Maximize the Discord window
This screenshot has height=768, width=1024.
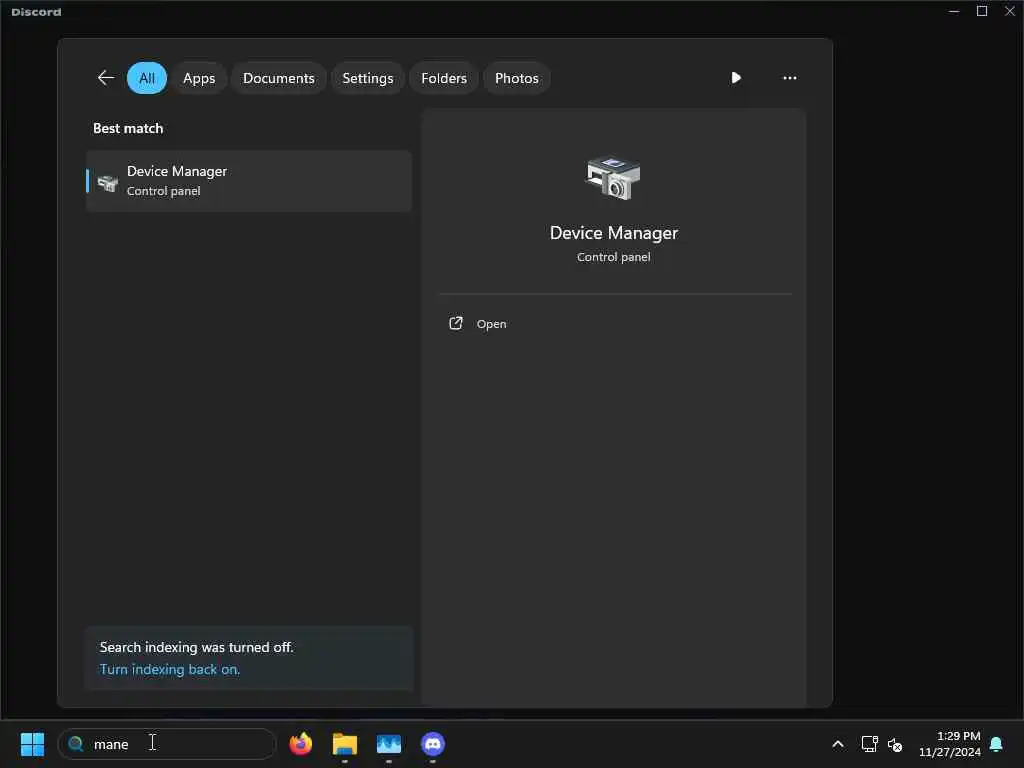click(982, 11)
